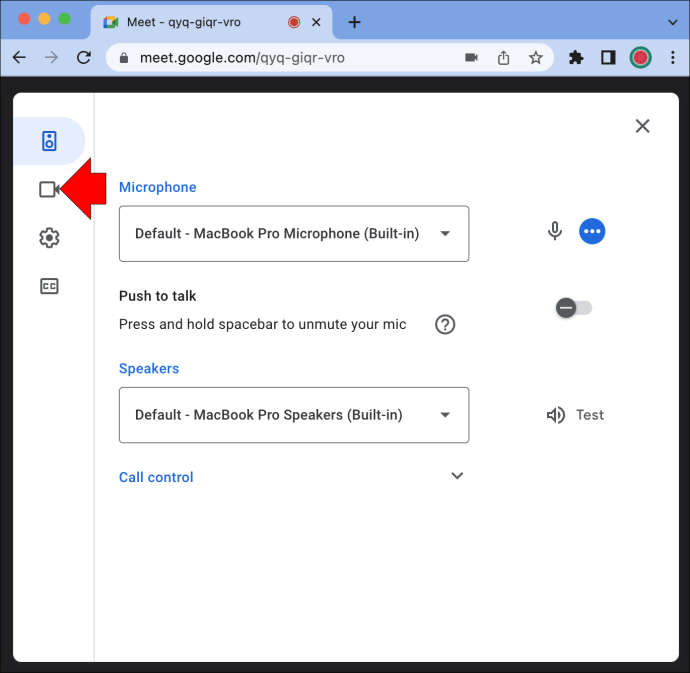This screenshot has height=673, width=690.
Task: Expand the Call control section
Action: click(x=457, y=476)
